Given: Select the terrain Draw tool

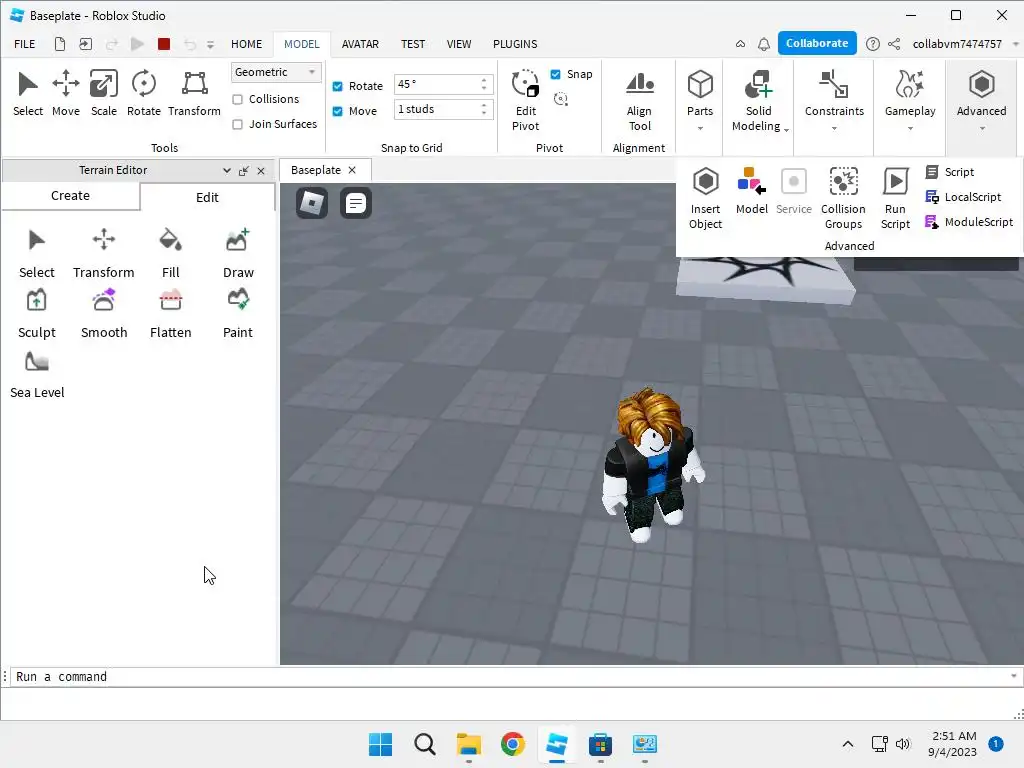Looking at the screenshot, I should [x=238, y=253].
